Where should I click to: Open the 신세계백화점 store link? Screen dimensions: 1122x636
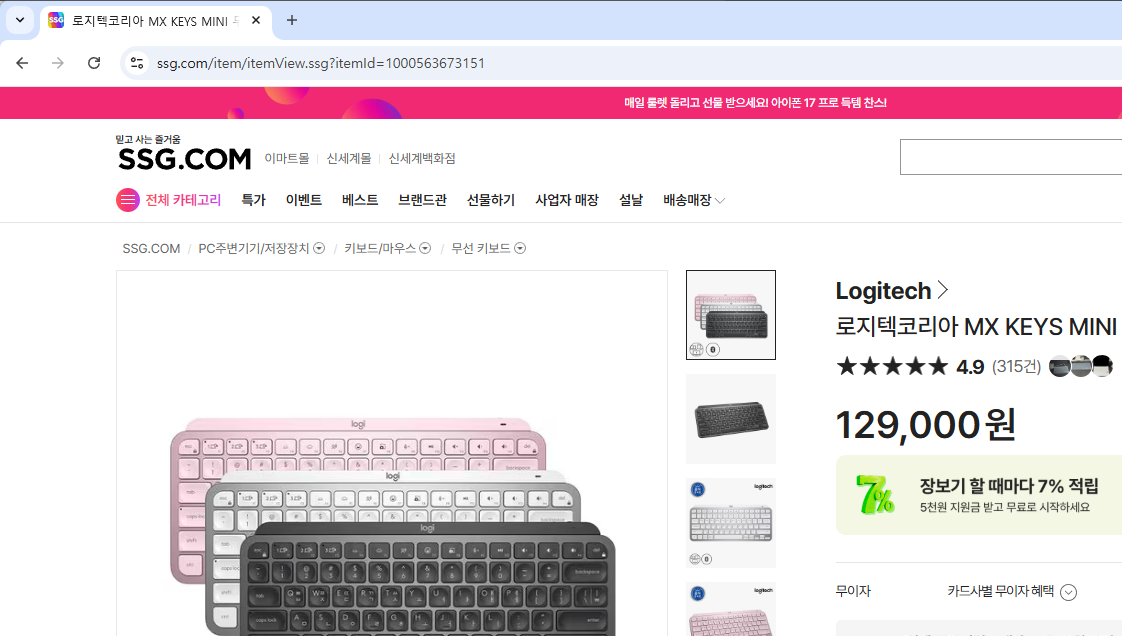point(421,158)
